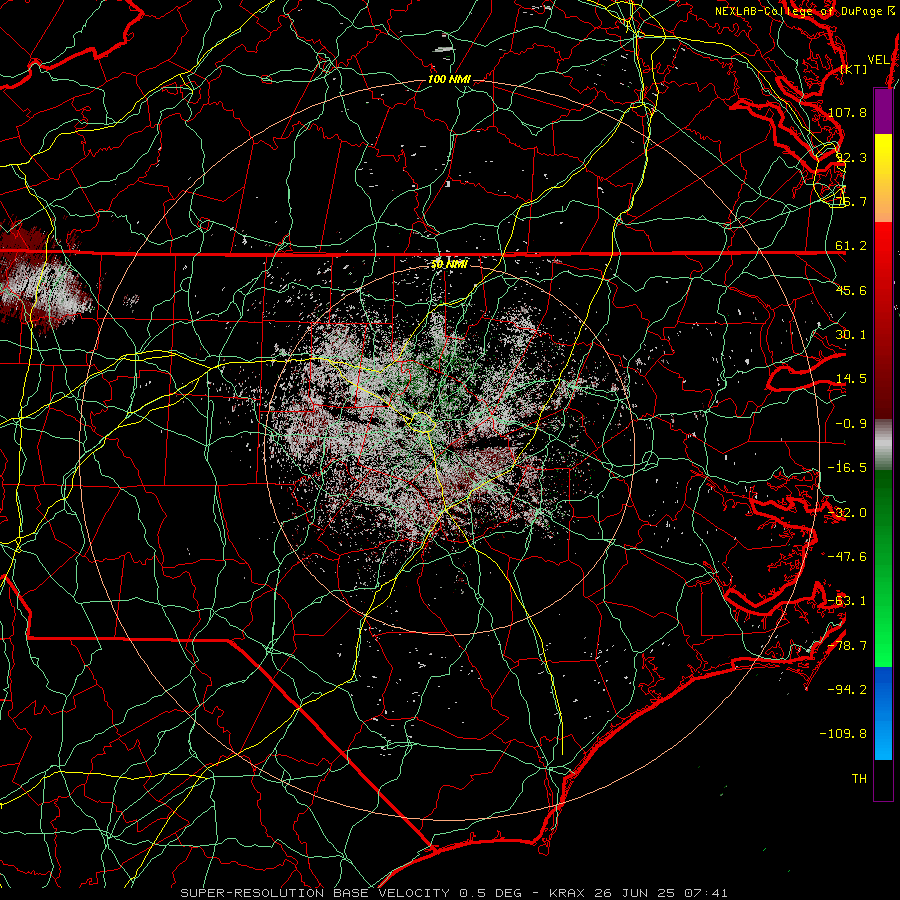The width and height of the screenshot is (900, 900).
Task: Select the -47.6 legend value
Action: 847,557
